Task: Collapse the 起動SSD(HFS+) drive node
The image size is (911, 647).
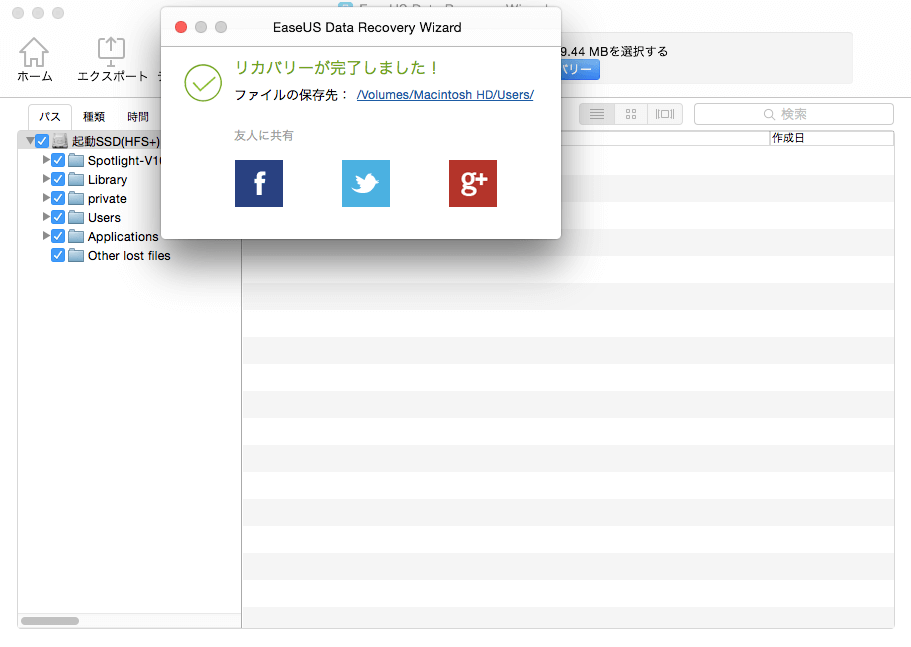Action: 30,141
